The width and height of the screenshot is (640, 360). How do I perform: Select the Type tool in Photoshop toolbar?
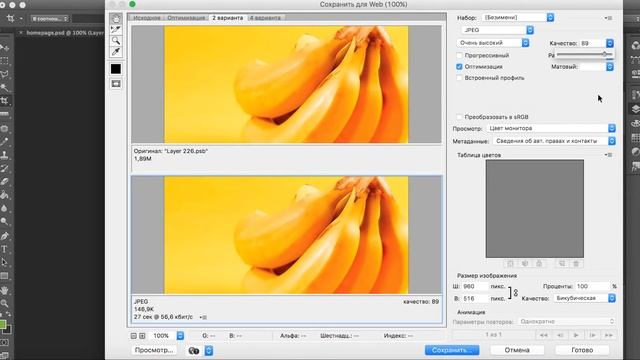point(4,249)
